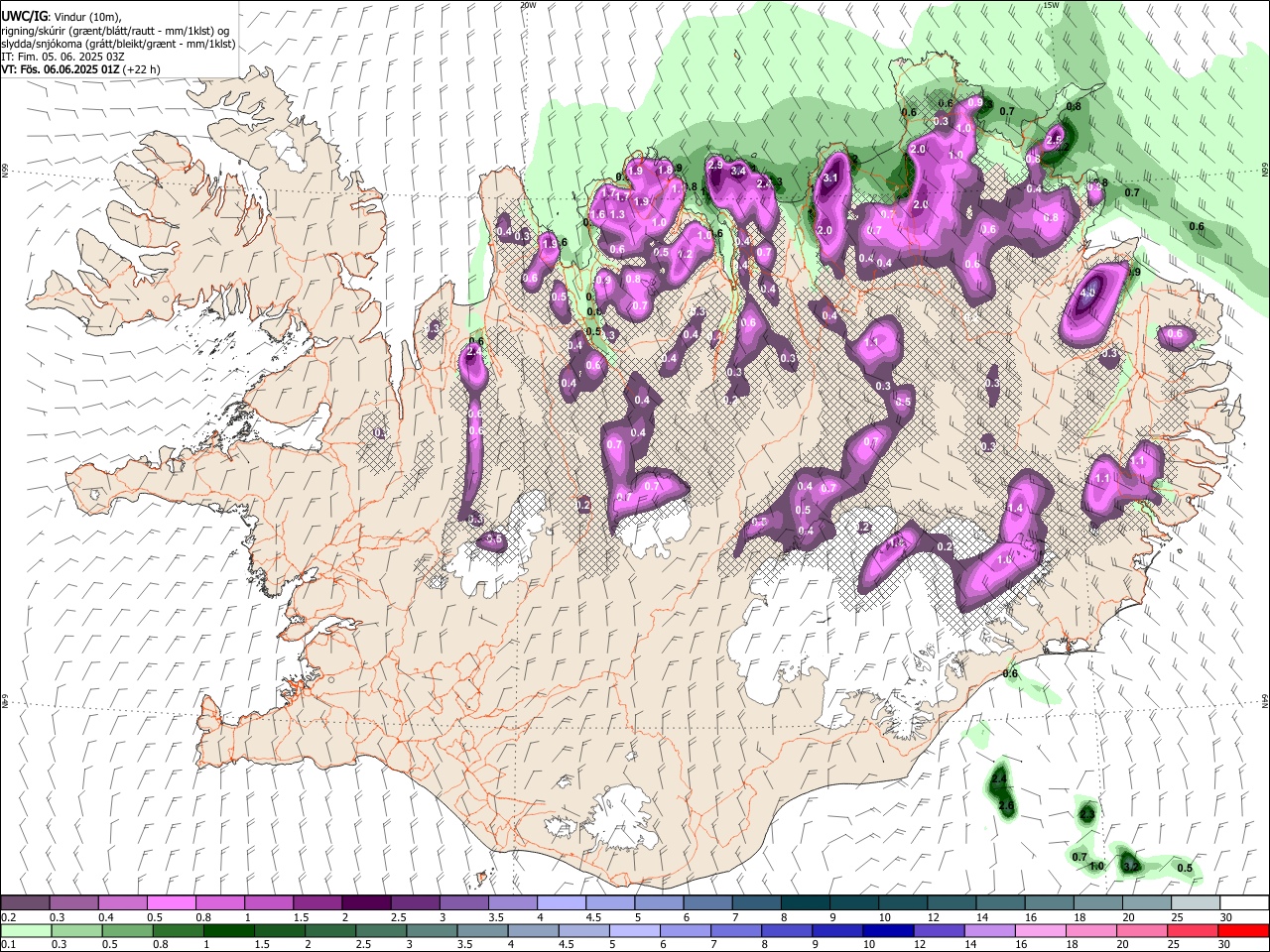Pick the darkest purple 2 swatch in upper legend
Image resolution: width=1270 pixels, height=952 pixels.
click(x=366, y=903)
